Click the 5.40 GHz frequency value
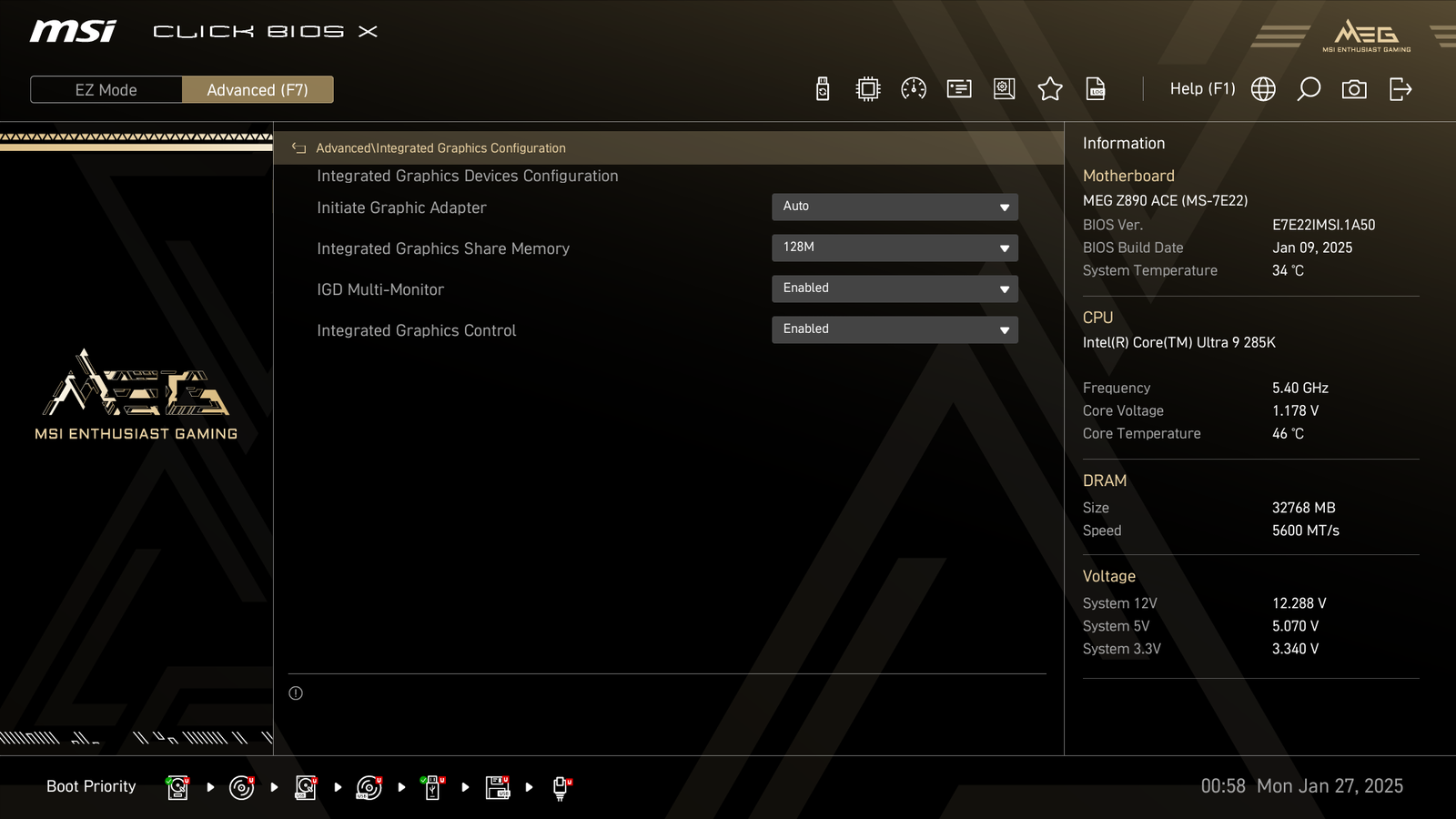 pyautogui.click(x=1299, y=388)
